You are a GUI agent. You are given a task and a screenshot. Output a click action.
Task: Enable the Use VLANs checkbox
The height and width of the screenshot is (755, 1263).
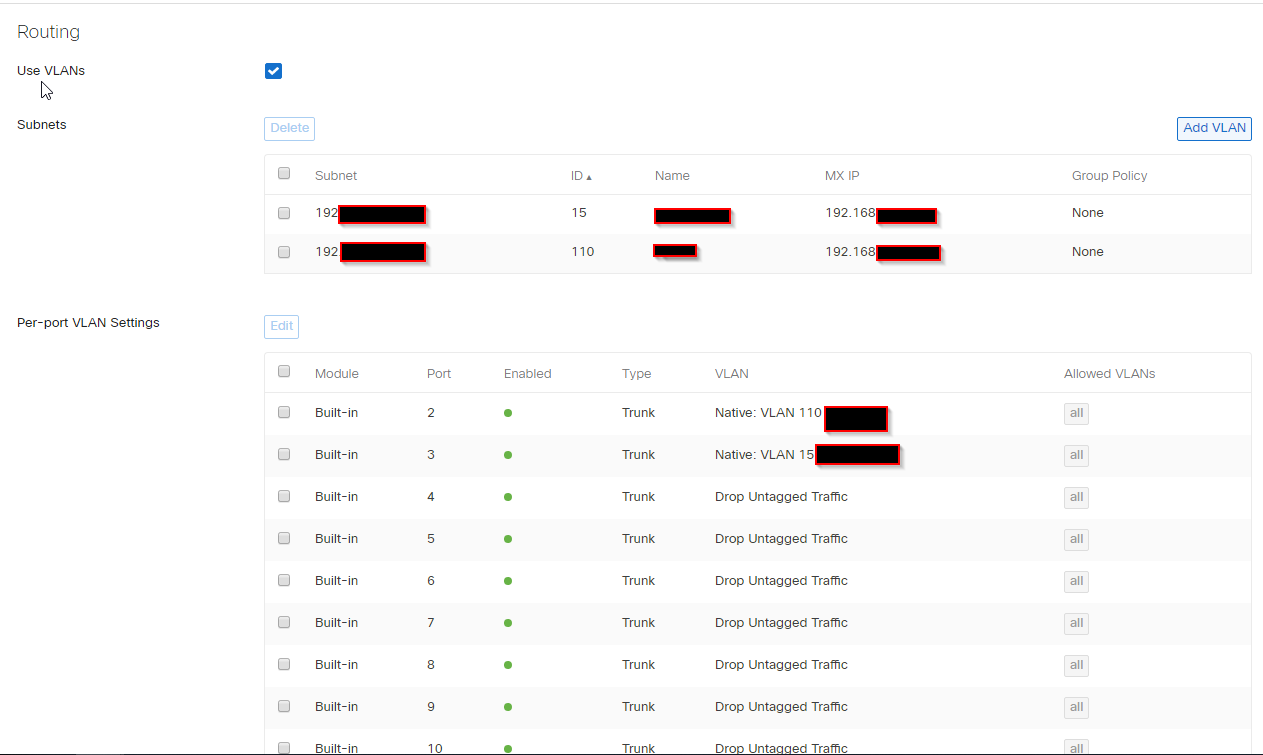pyautogui.click(x=273, y=70)
